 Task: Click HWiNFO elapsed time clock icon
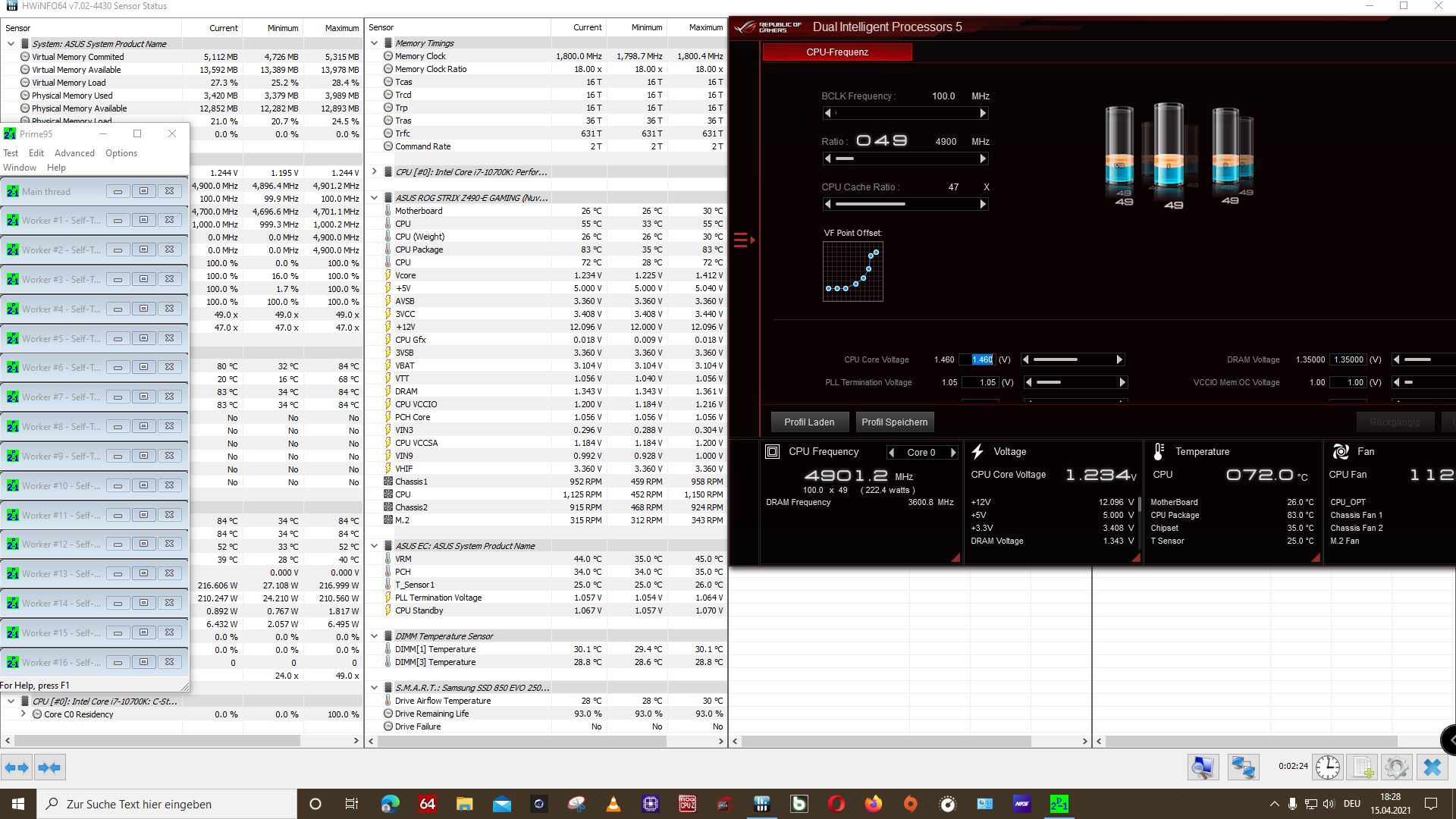[x=1328, y=767]
